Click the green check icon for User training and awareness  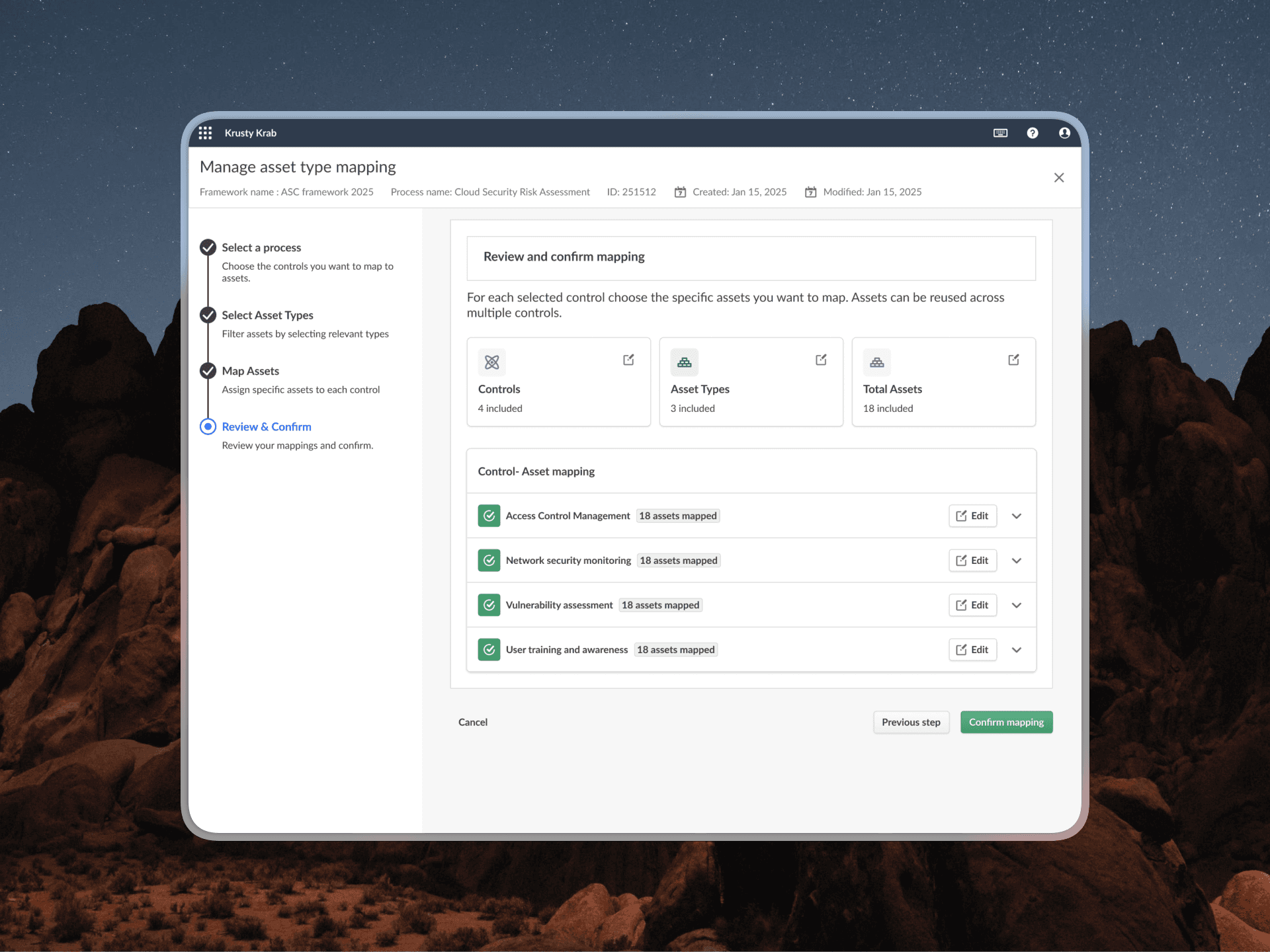coord(489,650)
